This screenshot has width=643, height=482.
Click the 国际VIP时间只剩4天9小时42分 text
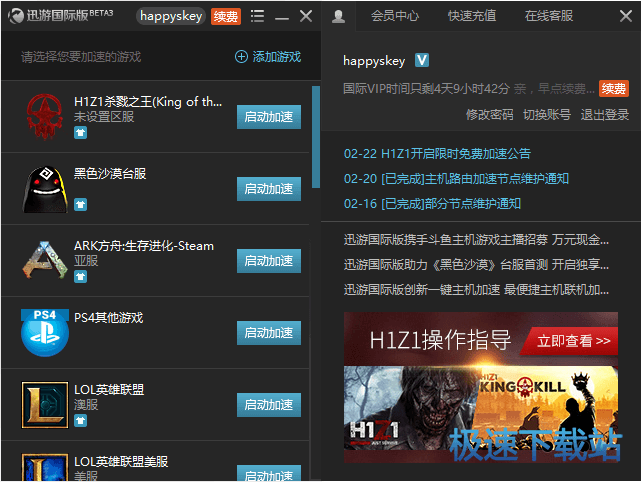pyautogui.click(x=426, y=89)
